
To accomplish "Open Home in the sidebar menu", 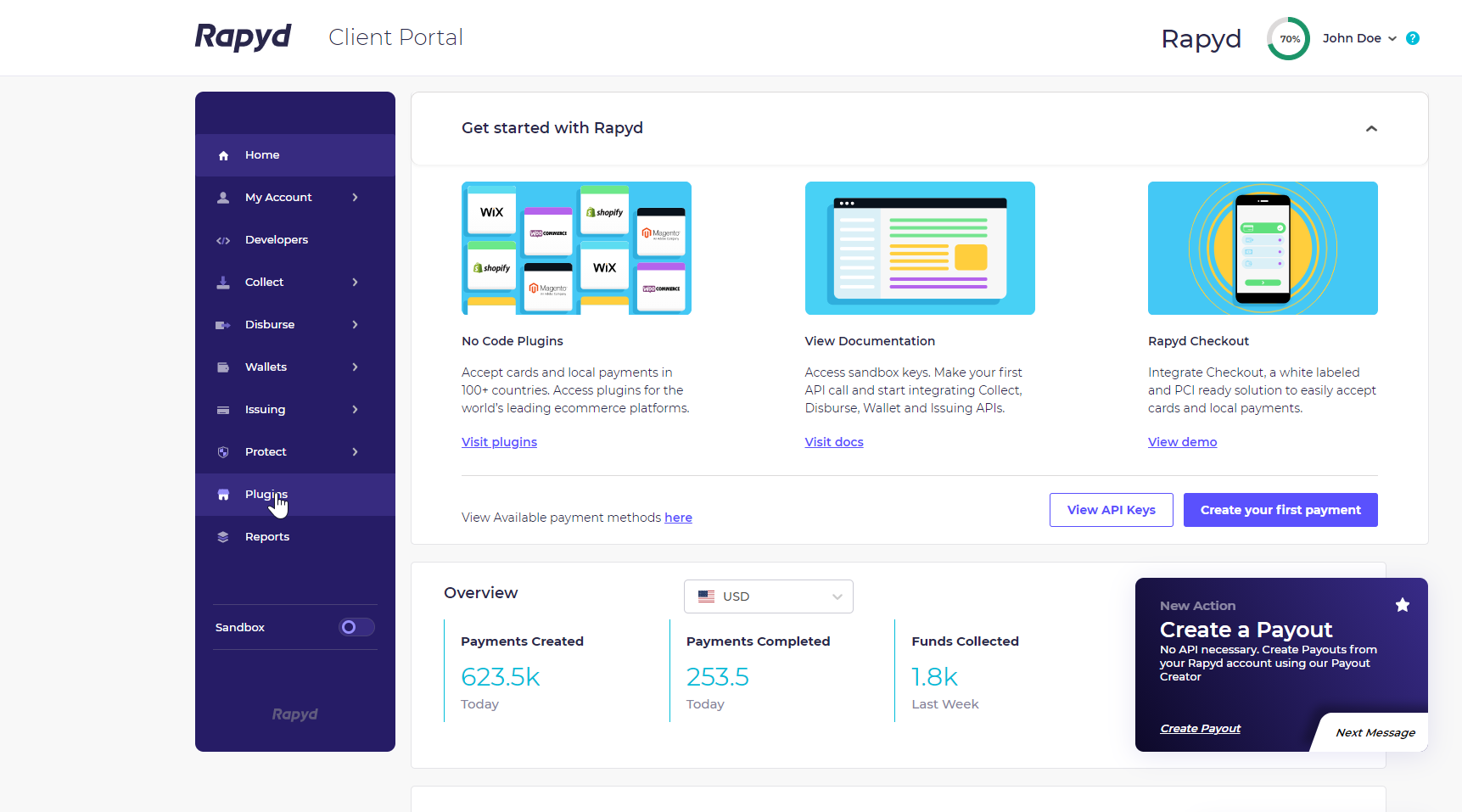I will (x=295, y=155).
